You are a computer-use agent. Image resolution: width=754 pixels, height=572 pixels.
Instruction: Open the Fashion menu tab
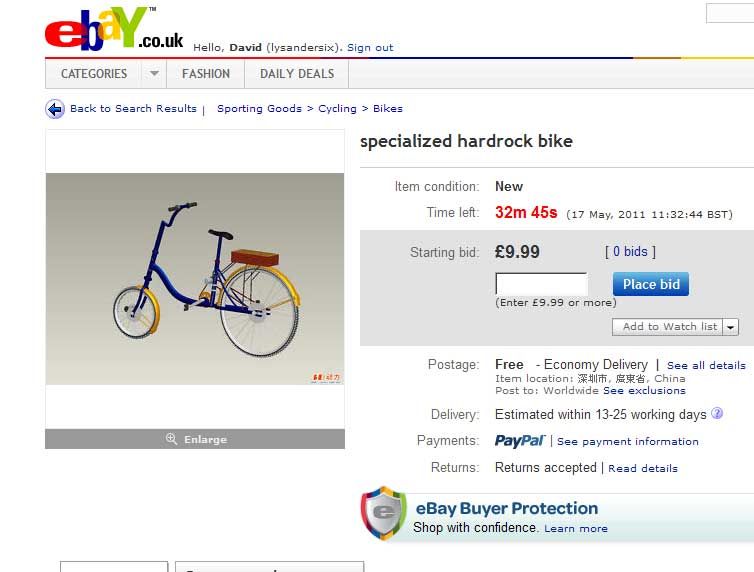pos(206,74)
